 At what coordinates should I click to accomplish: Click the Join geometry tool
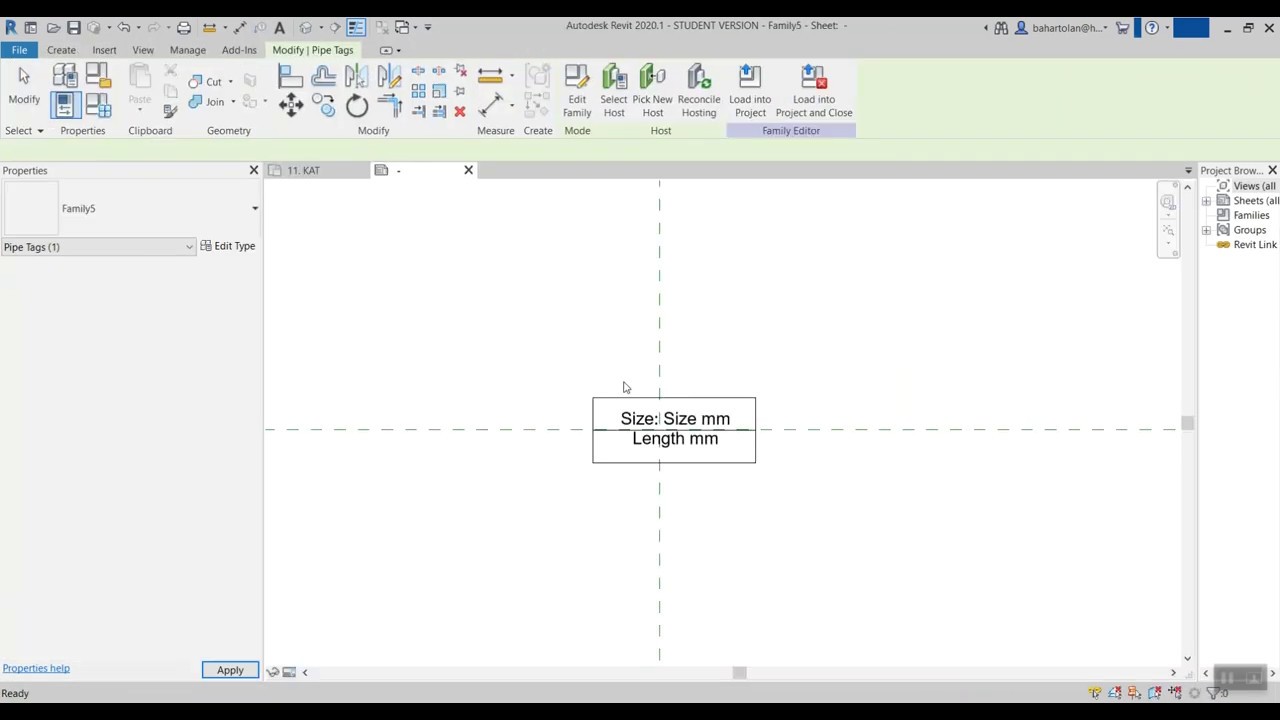(x=206, y=102)
